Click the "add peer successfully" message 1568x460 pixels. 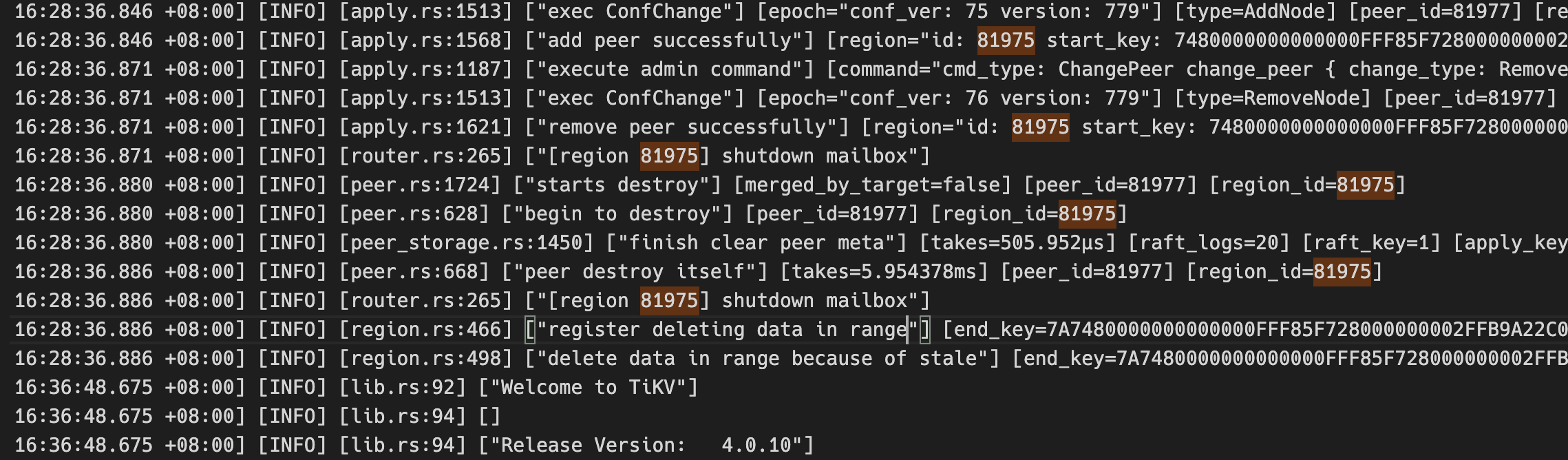tap(669, 41)
